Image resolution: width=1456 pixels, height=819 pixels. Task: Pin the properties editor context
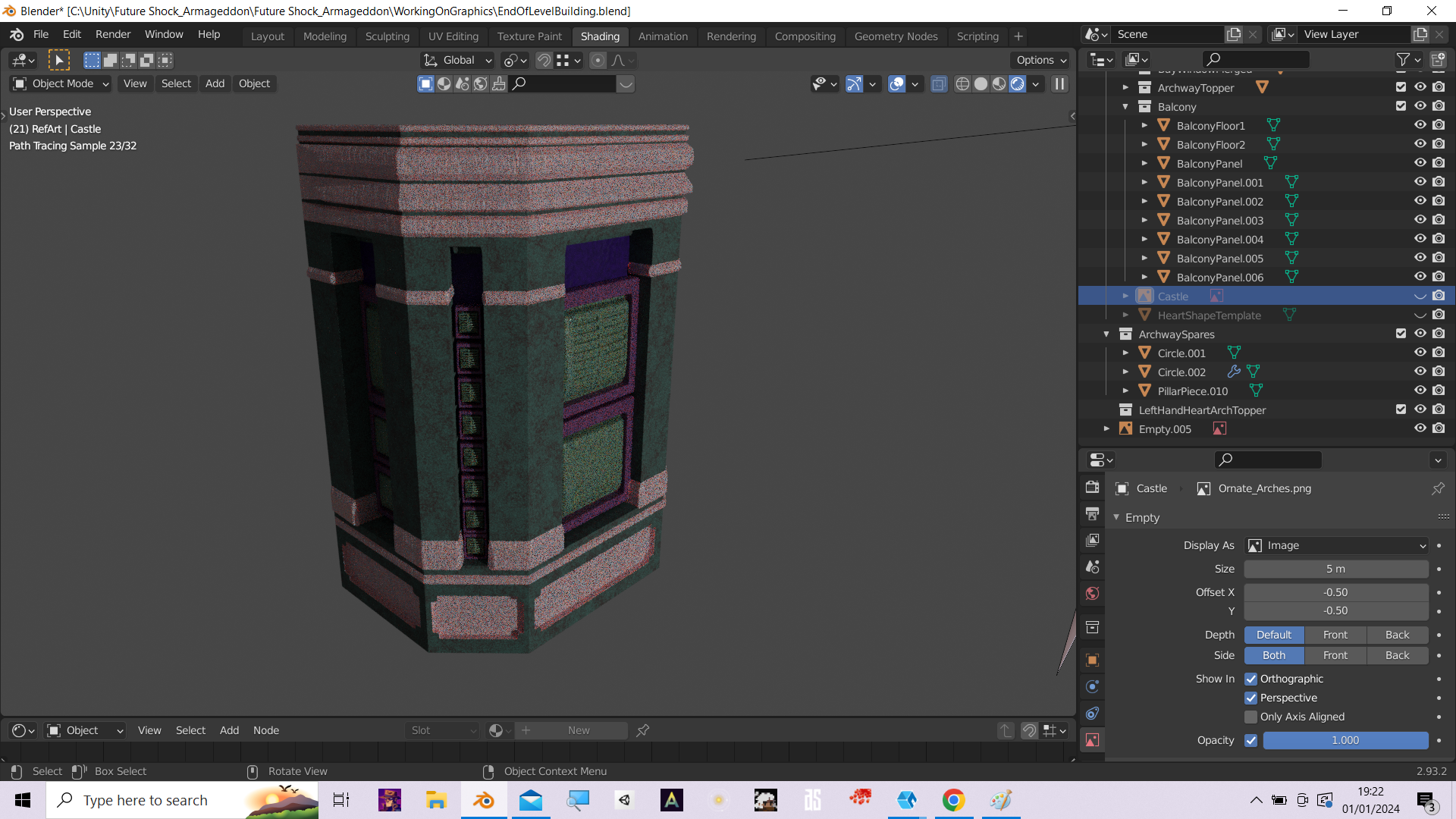click(1438, 488)
